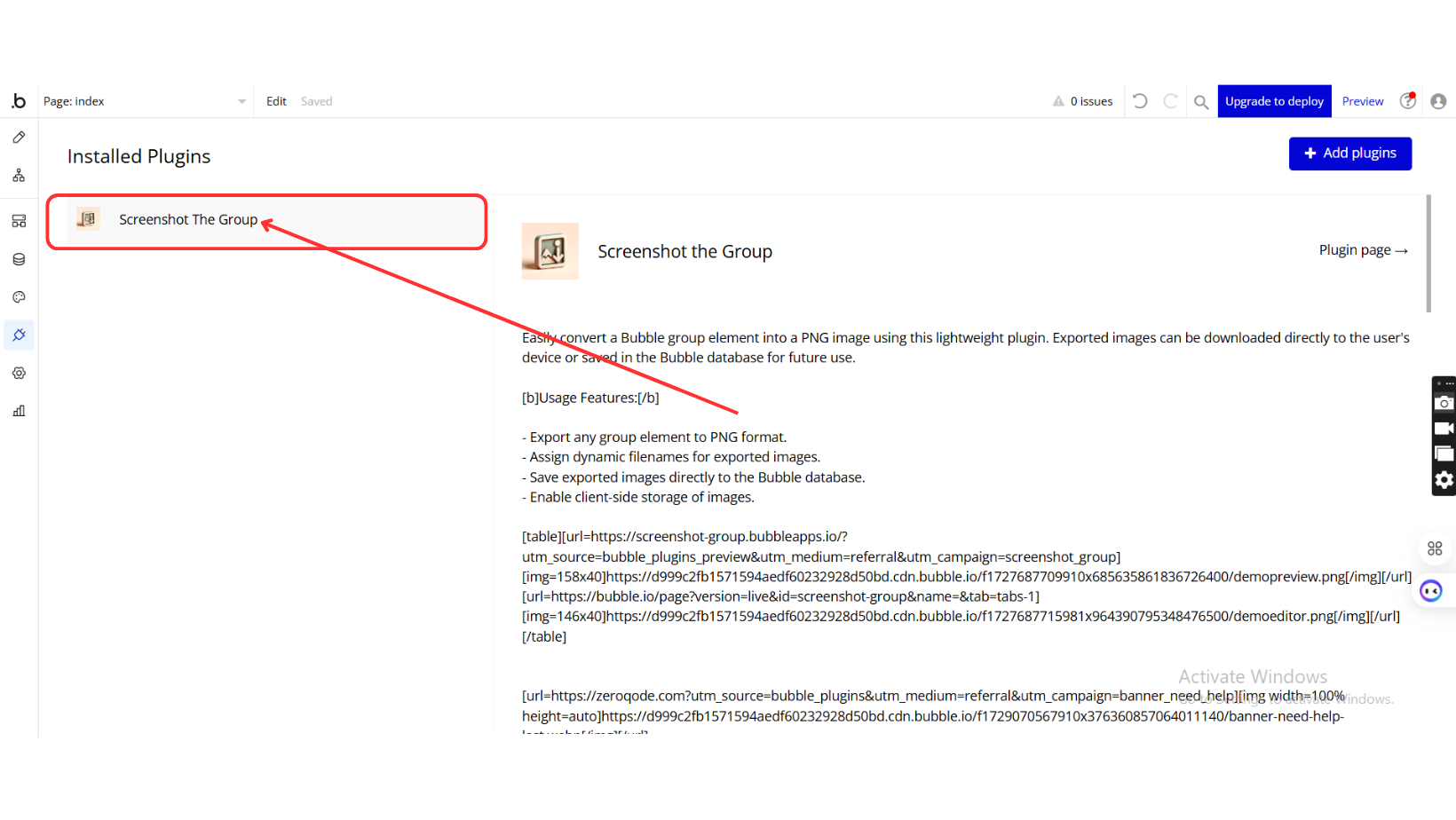
Task: Open search with the magnifier icon
Action: click(1201, 102)
